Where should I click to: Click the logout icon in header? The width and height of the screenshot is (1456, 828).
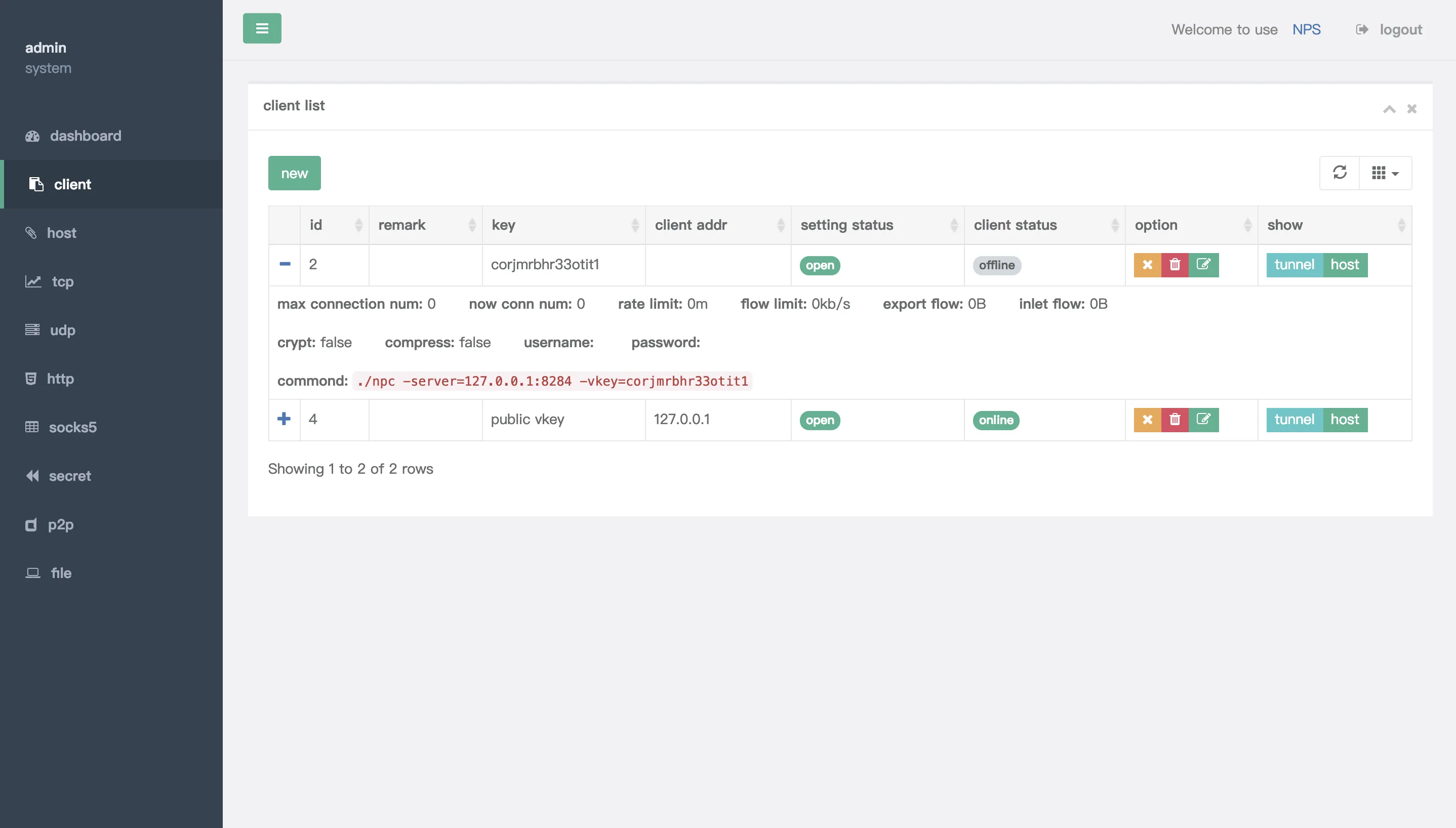click(1362, 29)
